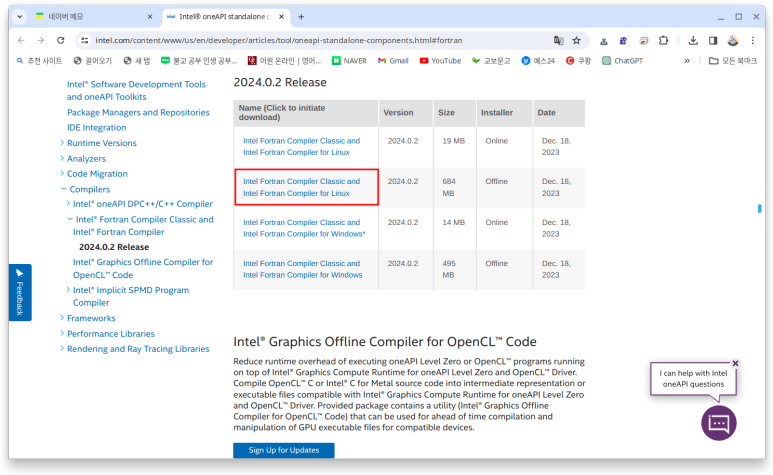Image resolution: width=773 pixels, height=475 pixels.
Task: Open the 모든 북마크 folder
Action: click(733, 61)
